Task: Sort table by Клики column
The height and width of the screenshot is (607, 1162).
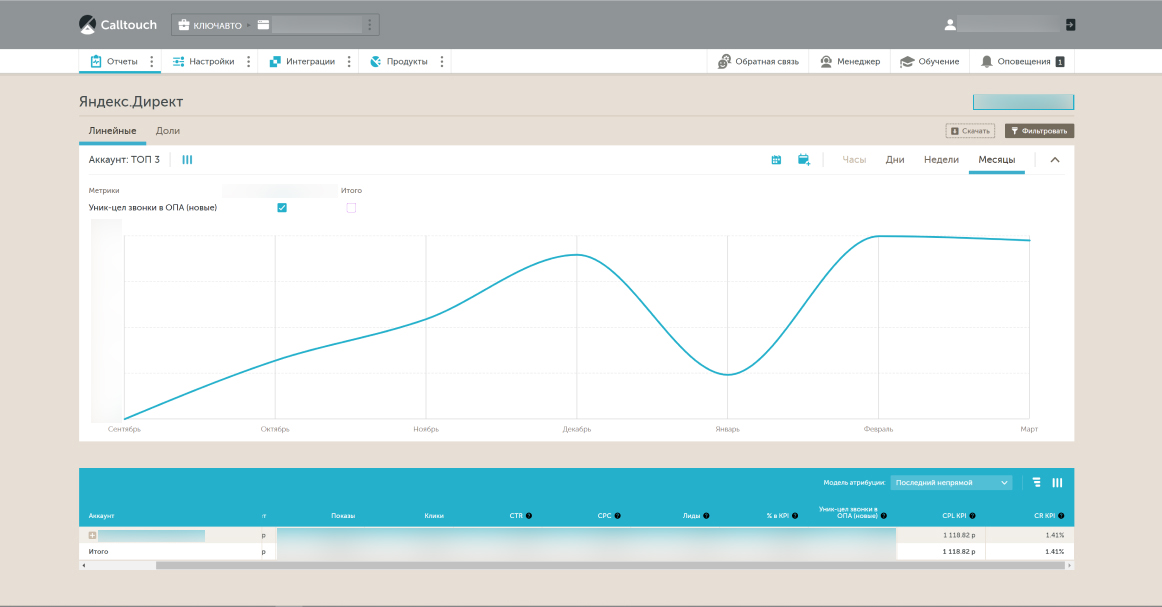Action: (434, 516)
